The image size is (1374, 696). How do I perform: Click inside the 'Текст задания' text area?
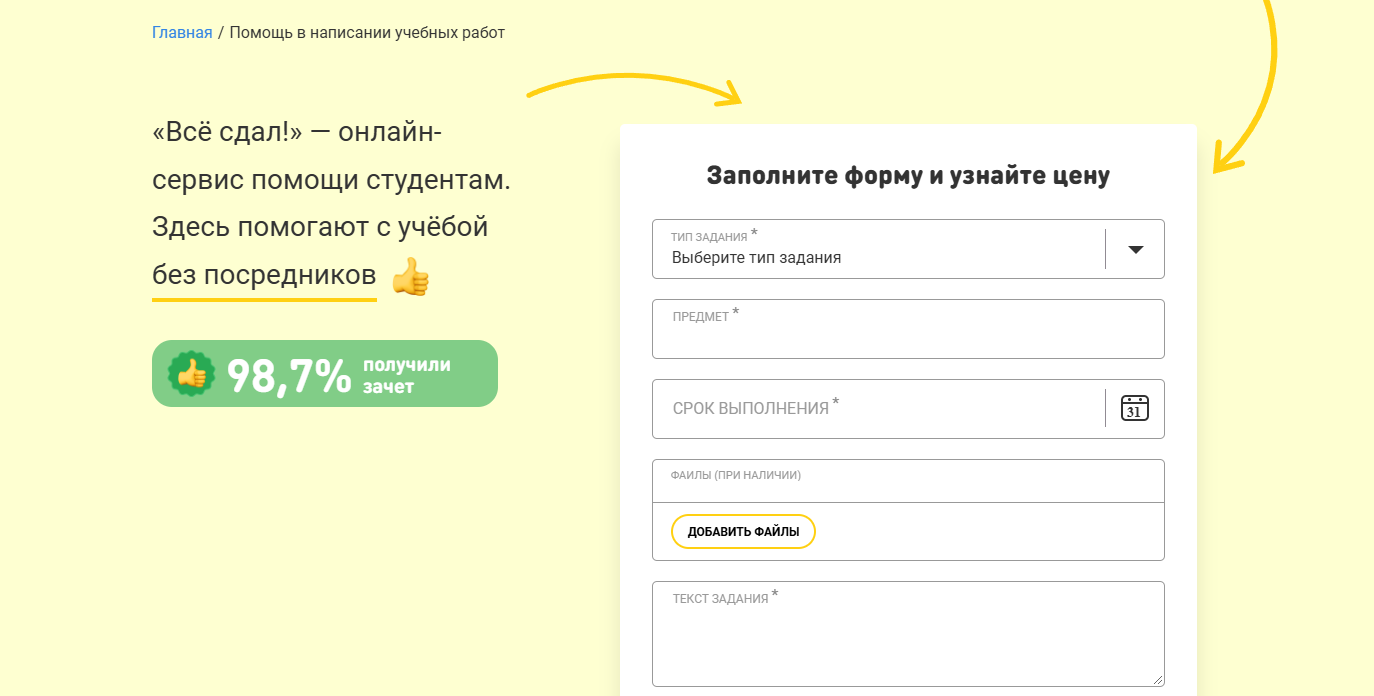coord(908,634)
